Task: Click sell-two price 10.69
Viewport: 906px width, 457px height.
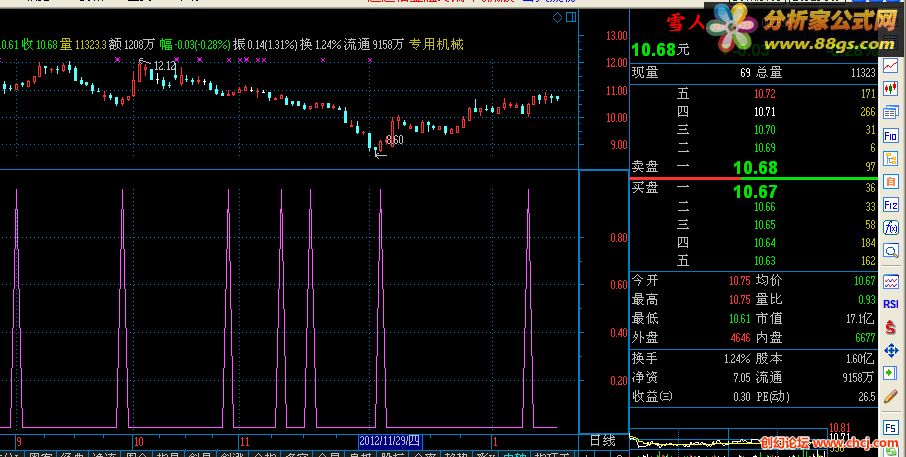Action: [764, 148]
